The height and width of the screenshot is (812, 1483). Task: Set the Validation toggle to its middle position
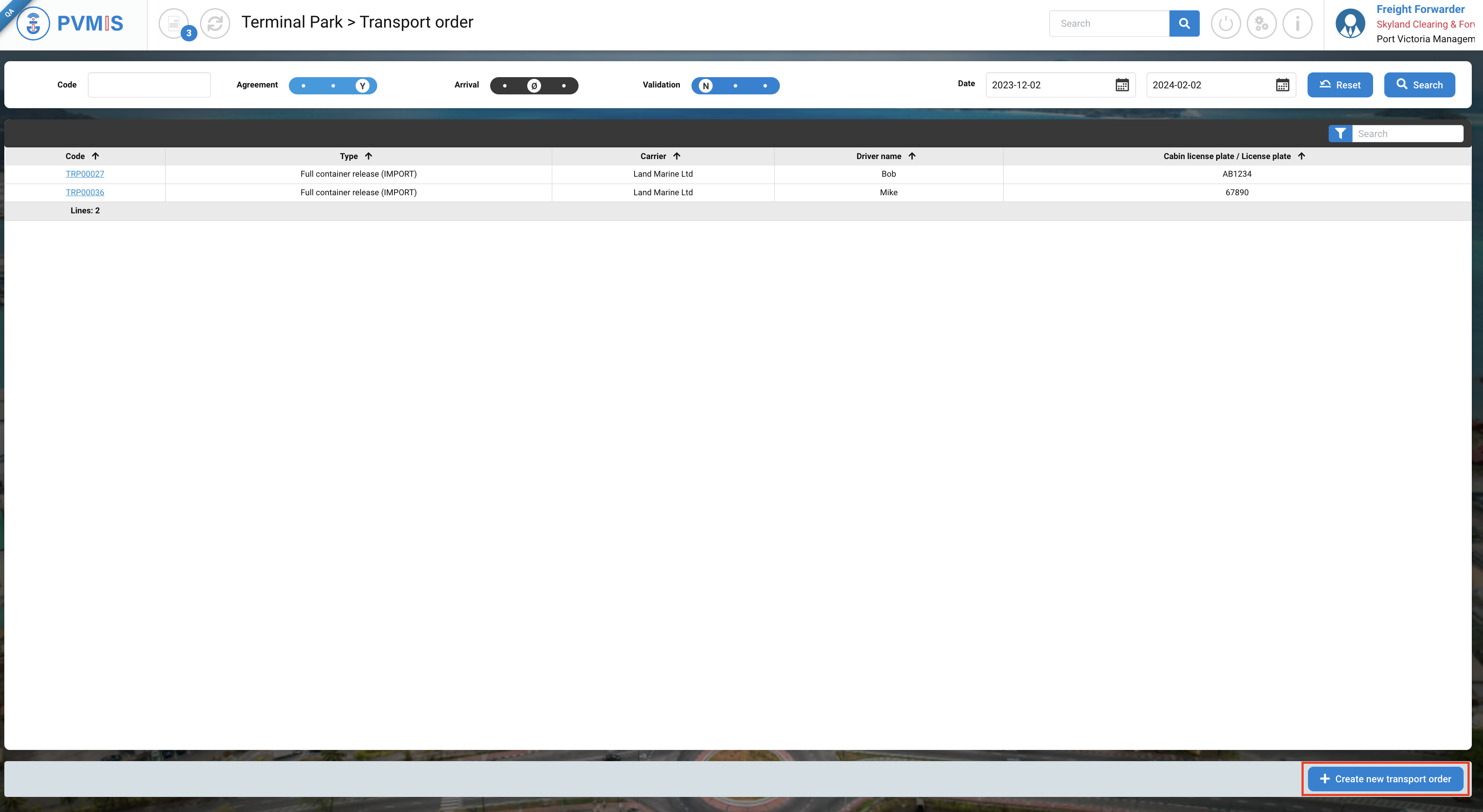click(735, 86)
